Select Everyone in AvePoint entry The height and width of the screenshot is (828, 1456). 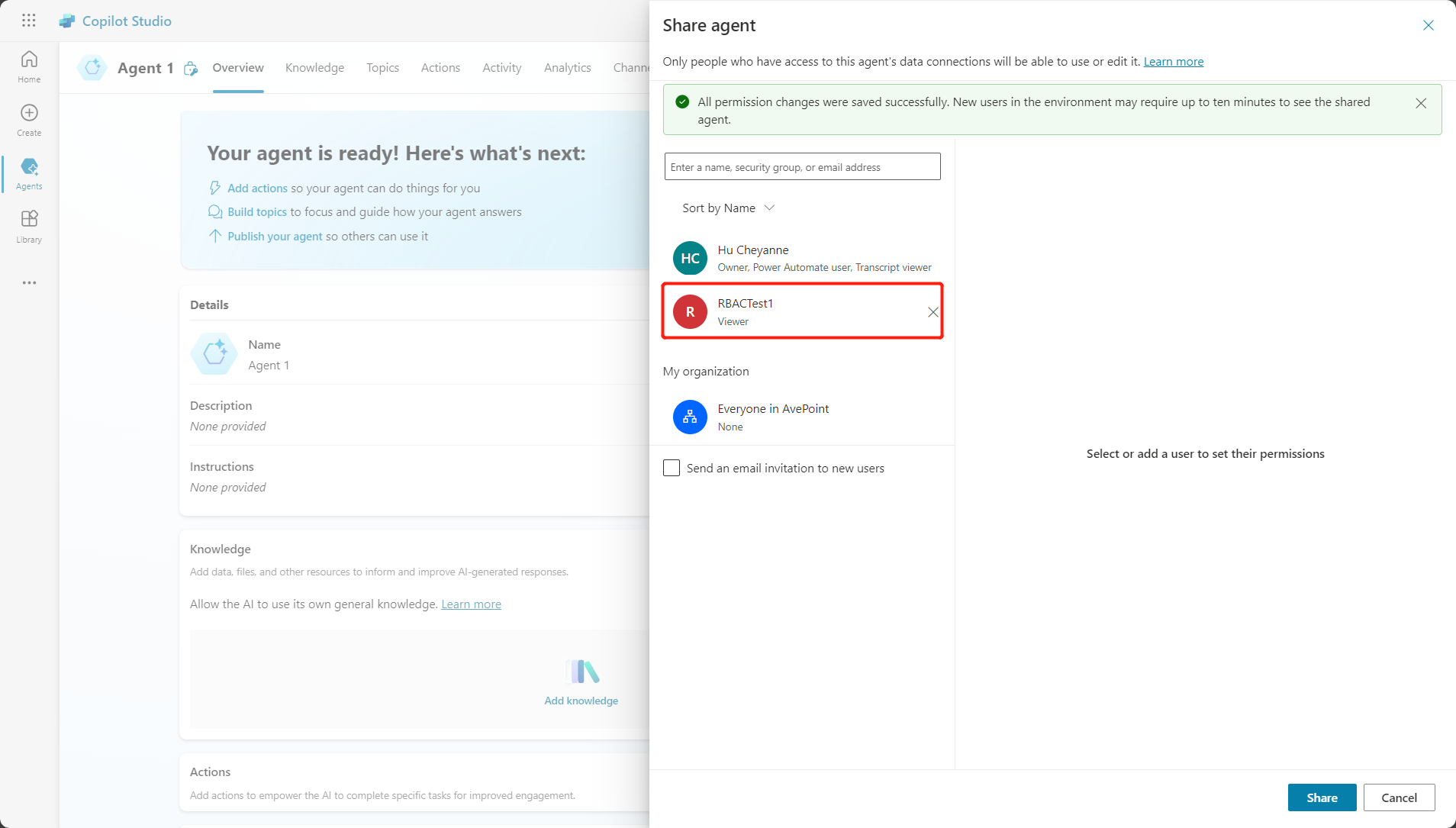pyautogui.click(x=802, y=417)
